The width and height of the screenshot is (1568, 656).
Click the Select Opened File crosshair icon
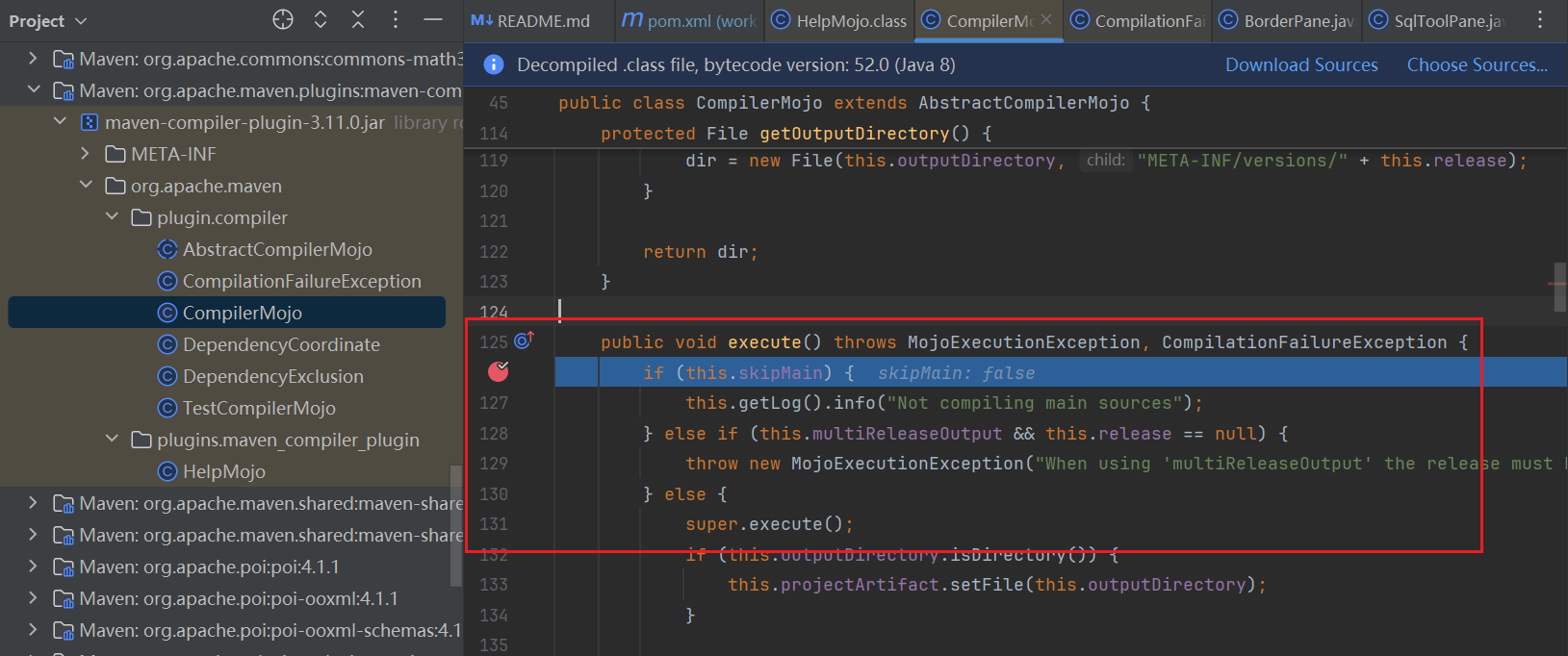[x=282, y=19]
